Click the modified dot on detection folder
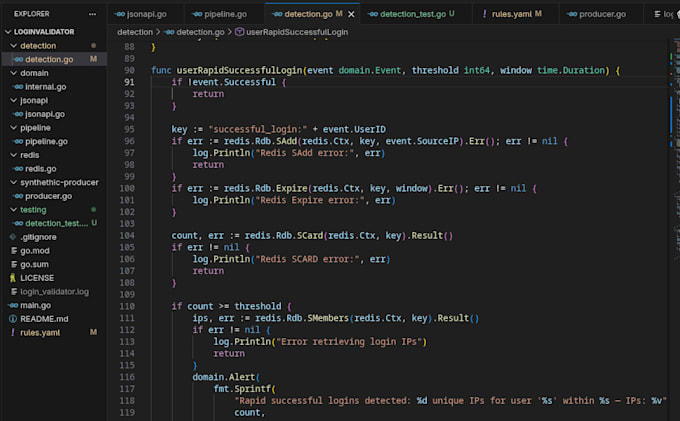Image resolution: width=680 pixels, height=421 pixels. pos(93,46)
